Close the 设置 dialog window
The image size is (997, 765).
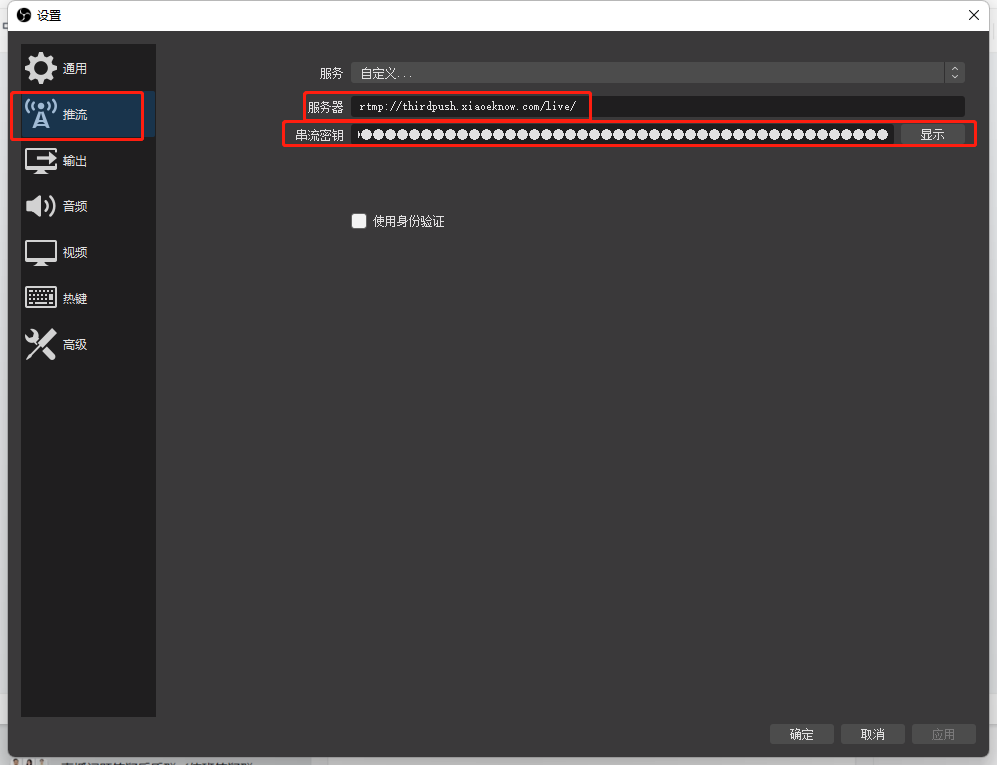coord(974,14)
